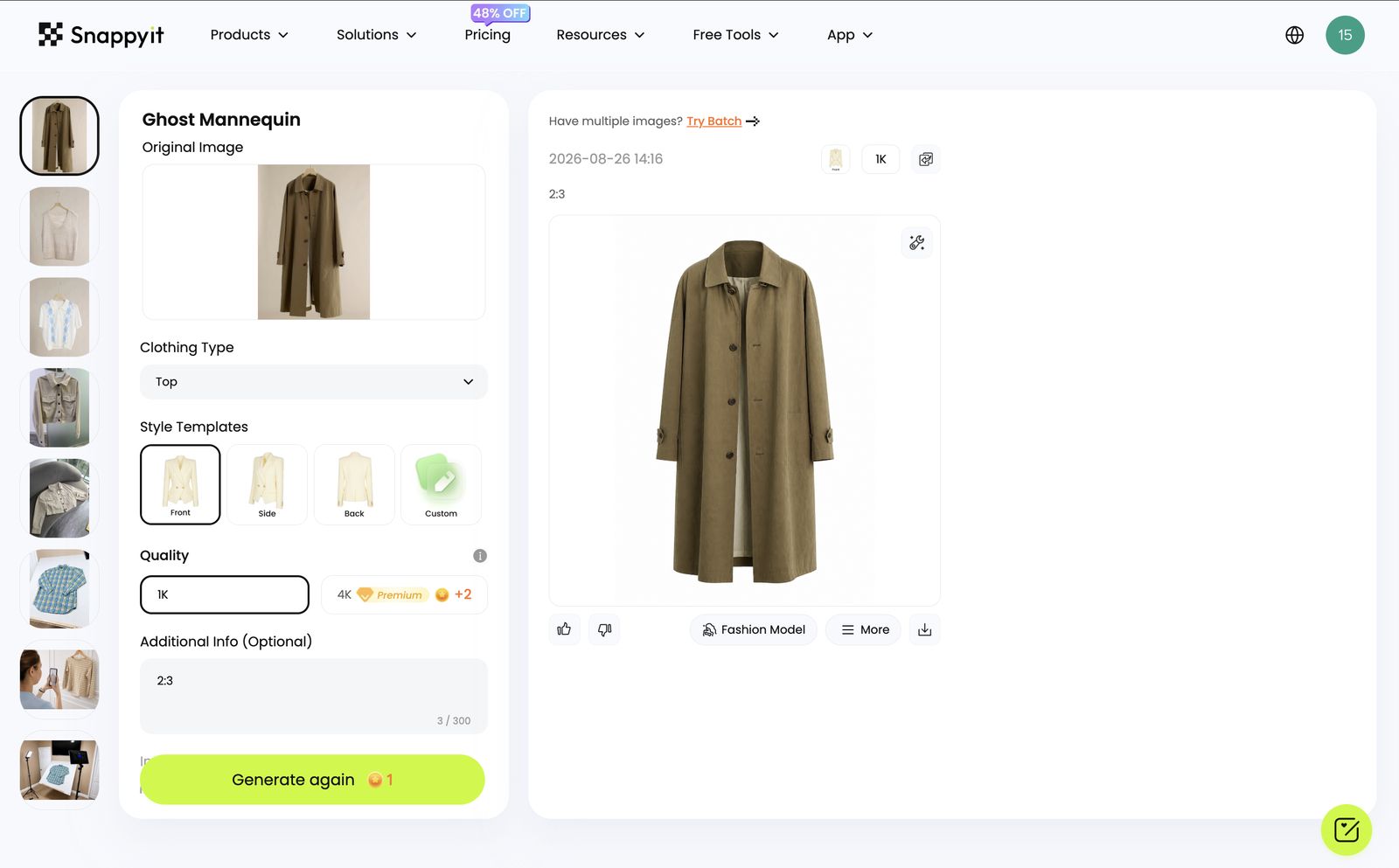Click the regenerate icon beside 1K badge
Image resolution: width=1399 pixels, height=868 pixels.
pos(926,159)
